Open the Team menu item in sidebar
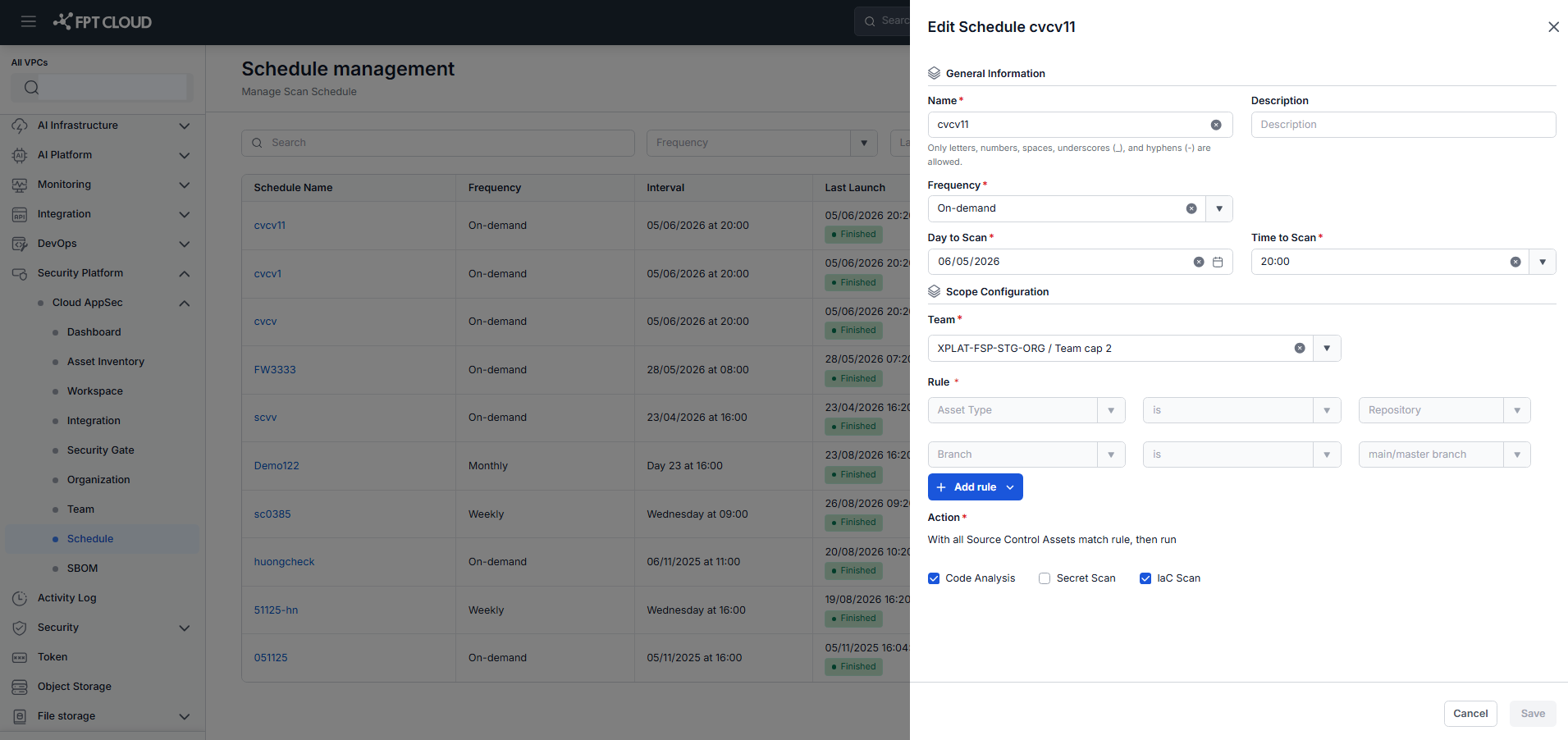The width and height of the screenshot is (1568, 740). (x=80, y=509)
